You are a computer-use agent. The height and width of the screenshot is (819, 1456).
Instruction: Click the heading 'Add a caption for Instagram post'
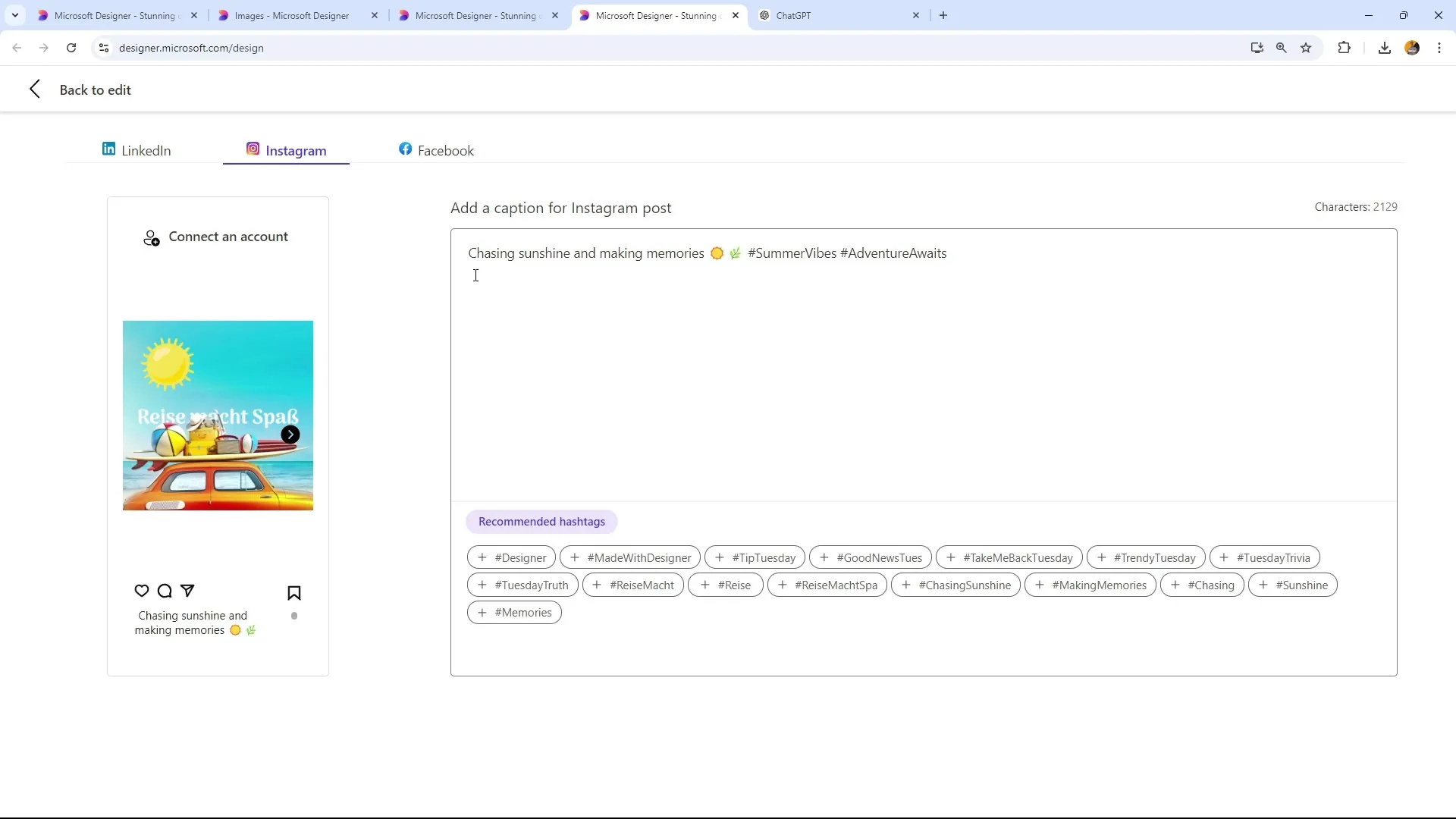(560, 208)
